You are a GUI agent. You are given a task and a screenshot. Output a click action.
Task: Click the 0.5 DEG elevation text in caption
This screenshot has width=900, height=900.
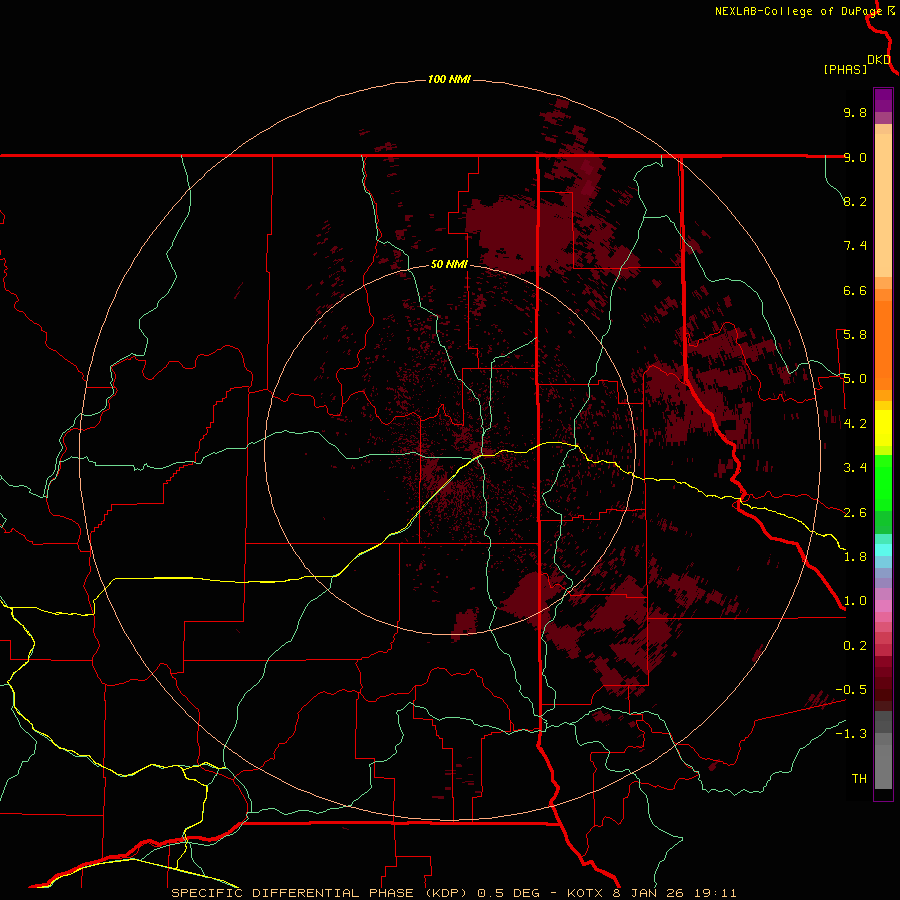[509, 893]
